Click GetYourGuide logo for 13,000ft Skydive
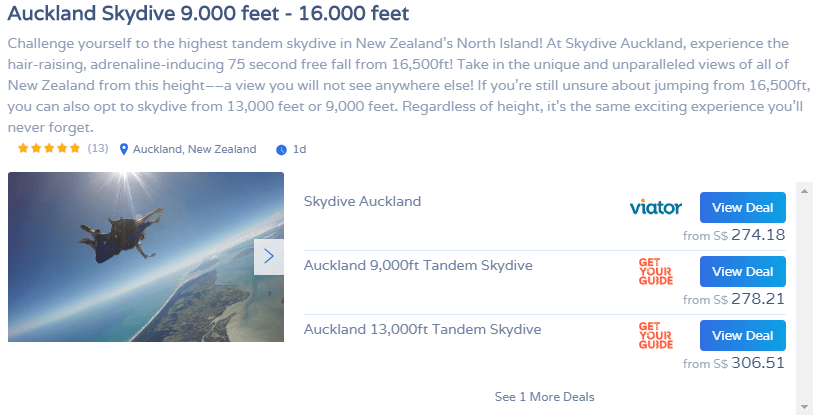816x415 pixels. 656,335
